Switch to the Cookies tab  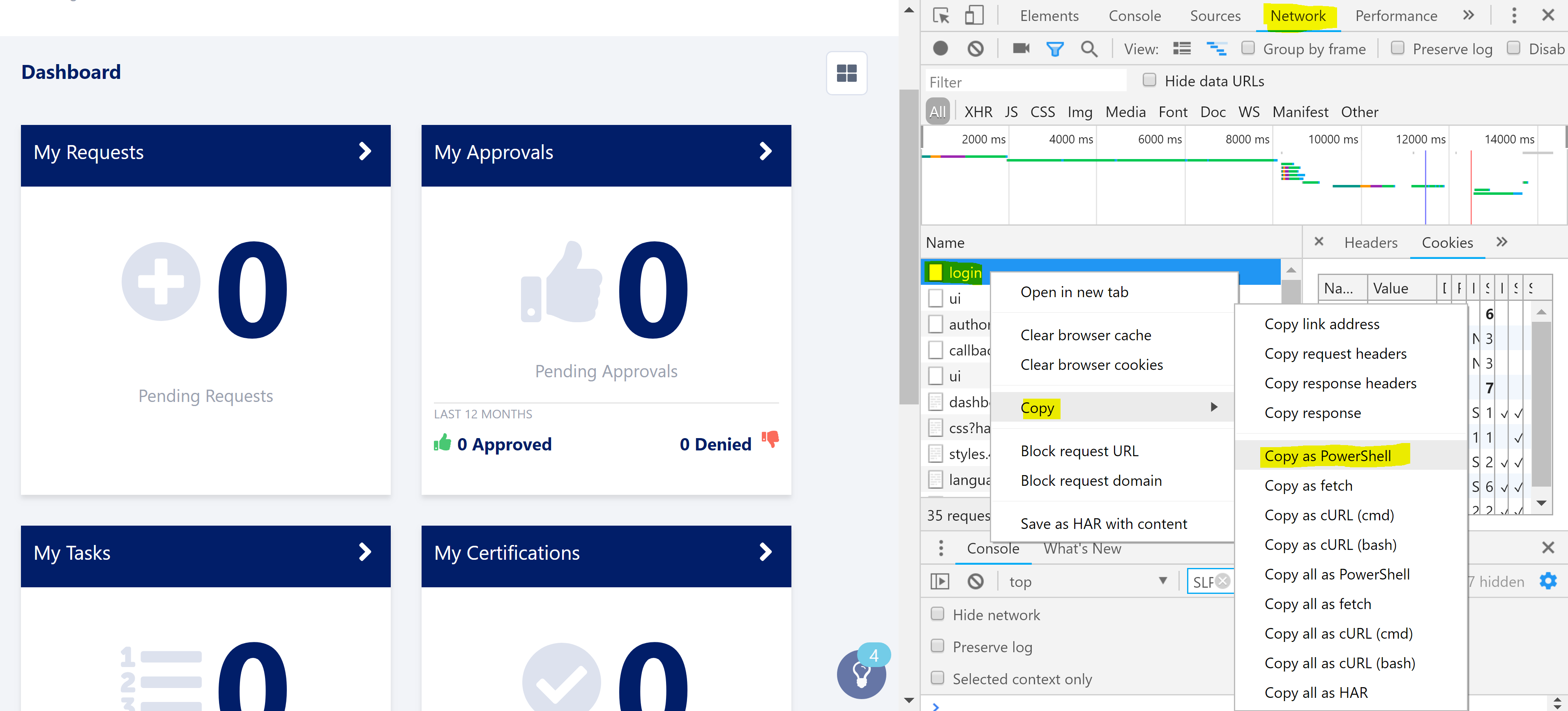(x=1447, y=242)
